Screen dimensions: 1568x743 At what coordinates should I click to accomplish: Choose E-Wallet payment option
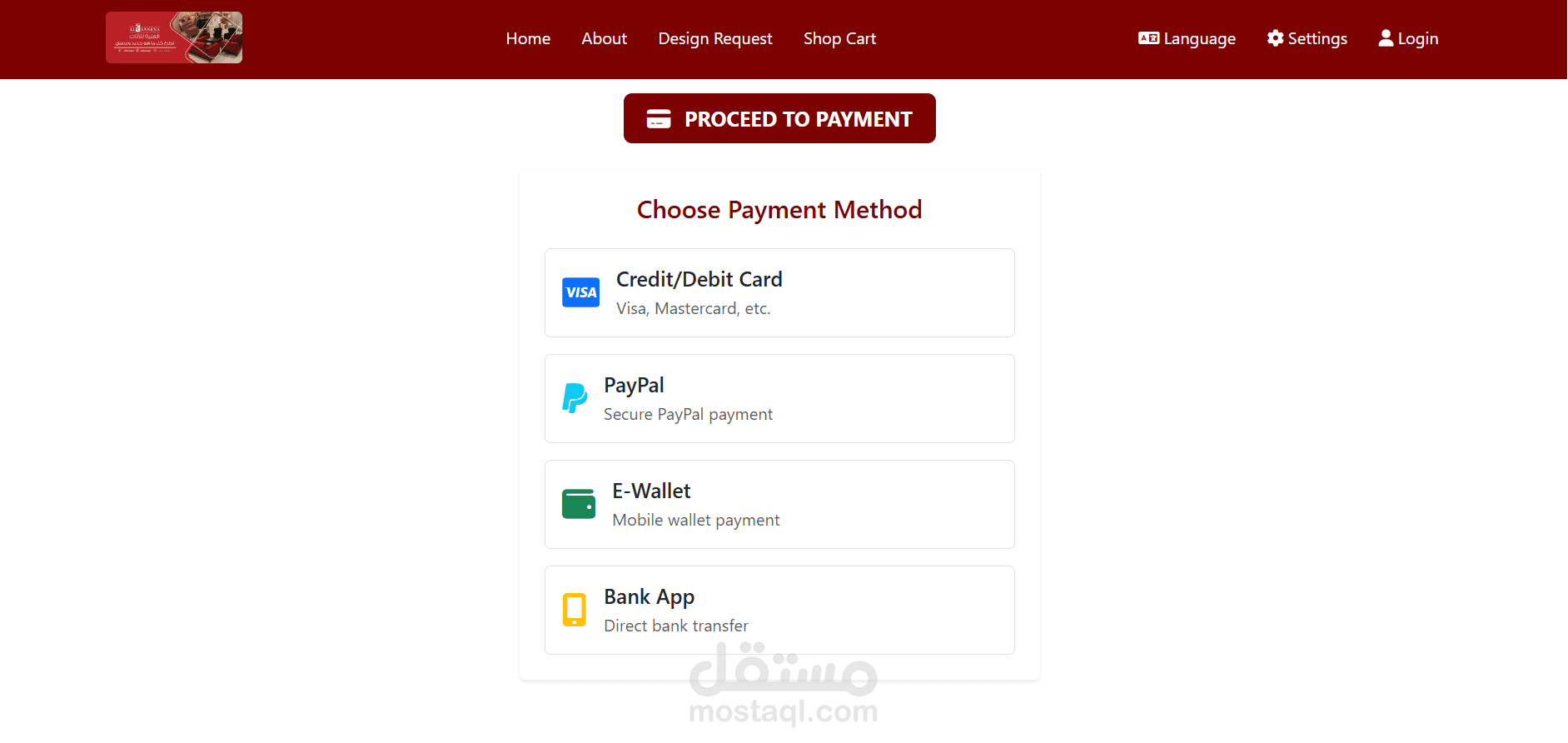pyautogui.click(x=779, y=504)
